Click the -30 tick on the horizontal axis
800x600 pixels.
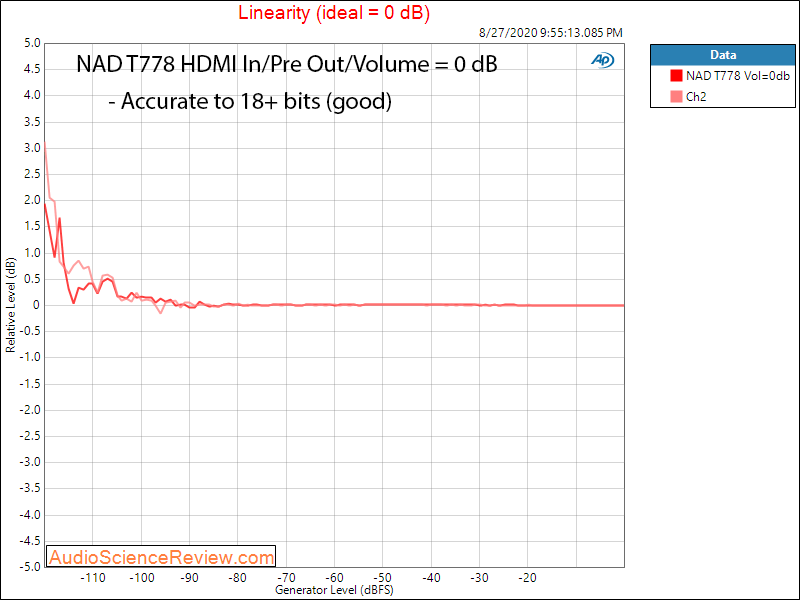479,578
